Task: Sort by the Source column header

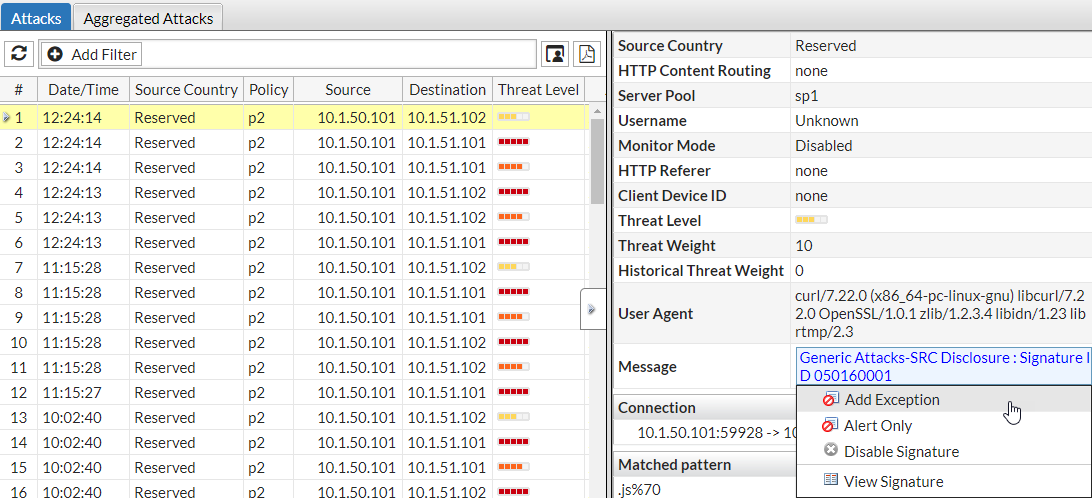Action: (348, 90)
